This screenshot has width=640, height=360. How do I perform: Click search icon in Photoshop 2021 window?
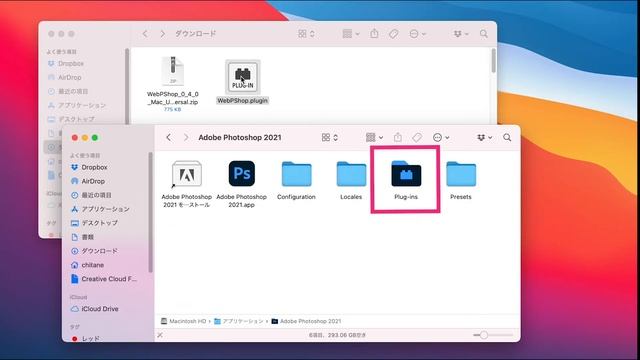[507, 138]
